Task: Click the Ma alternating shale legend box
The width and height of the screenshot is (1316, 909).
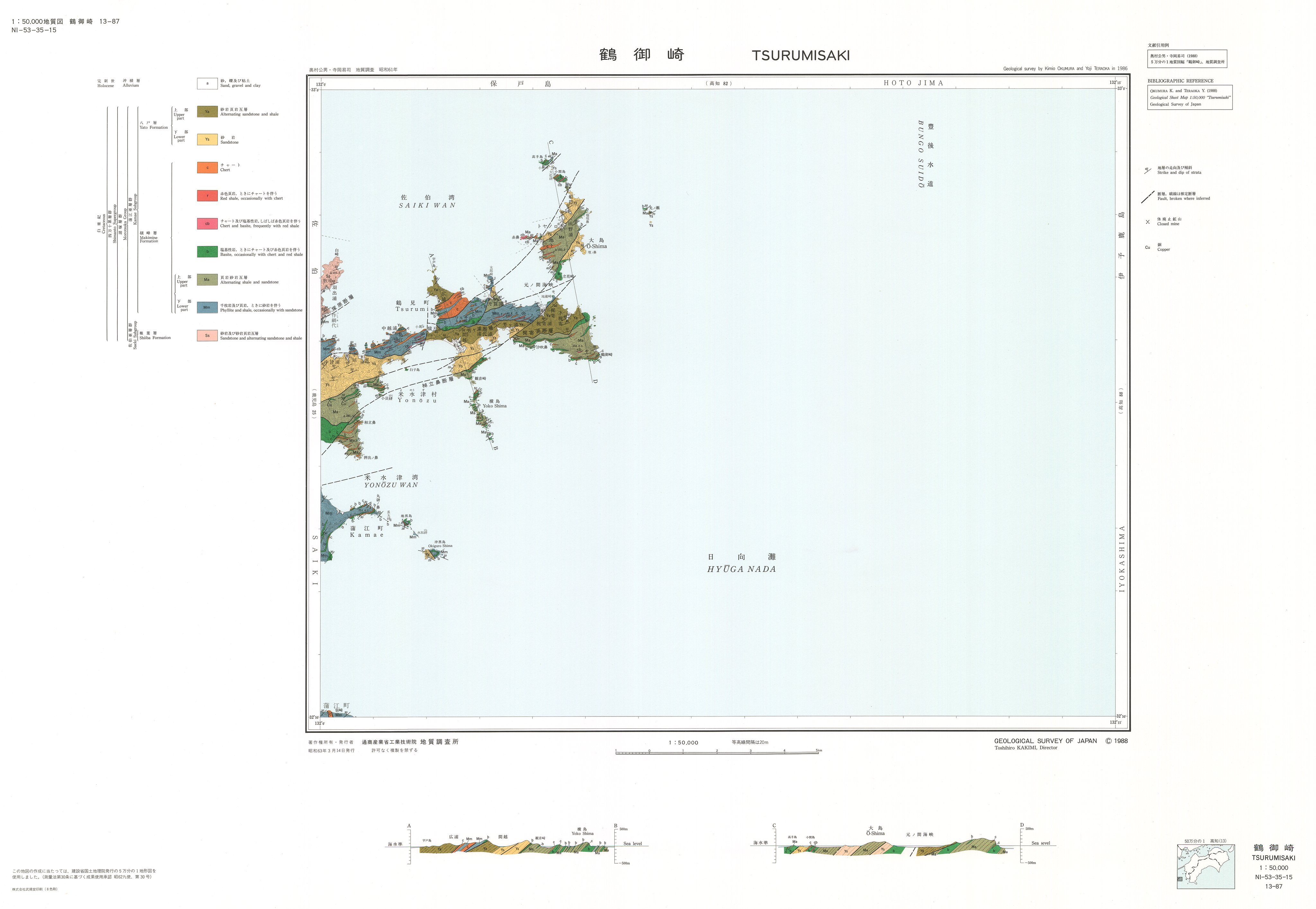Action: pyautogui.click(x=207, y=280)
